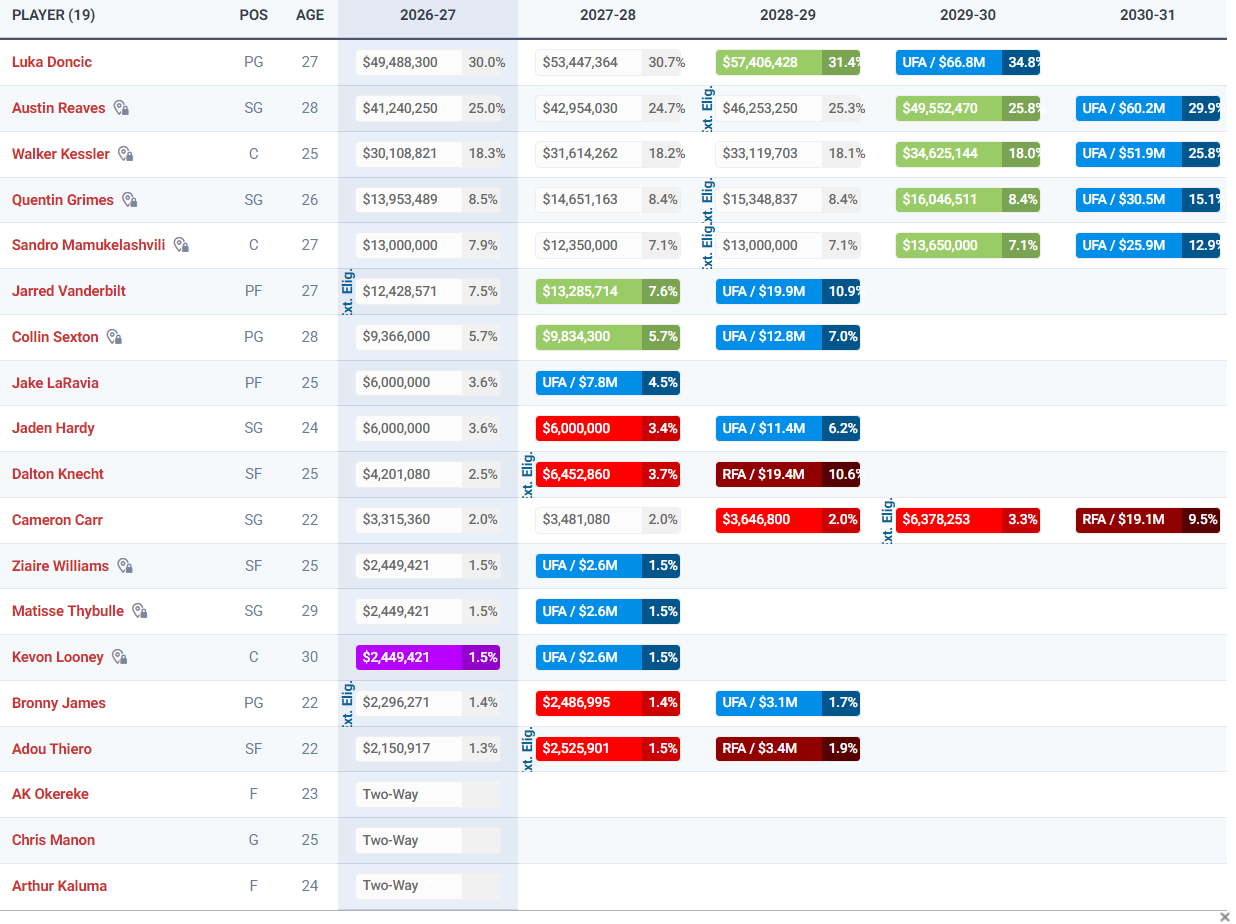The height and width of the screenshot is (924, 1236).
Task: Click Quentin Grimes $13,953,489 salary cell
Action: click(x=428, y=200)
